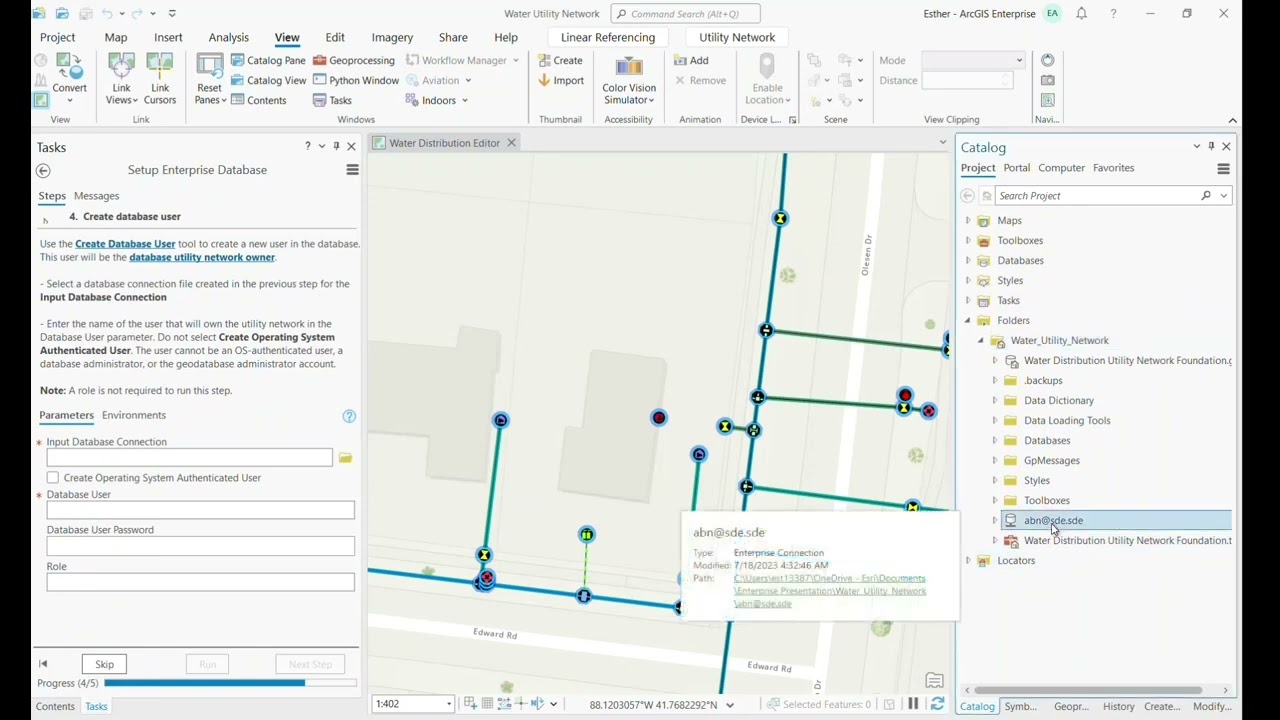Expand the Data Loading Tools folder
The image size is (1280, 720).
click(995, 421)
